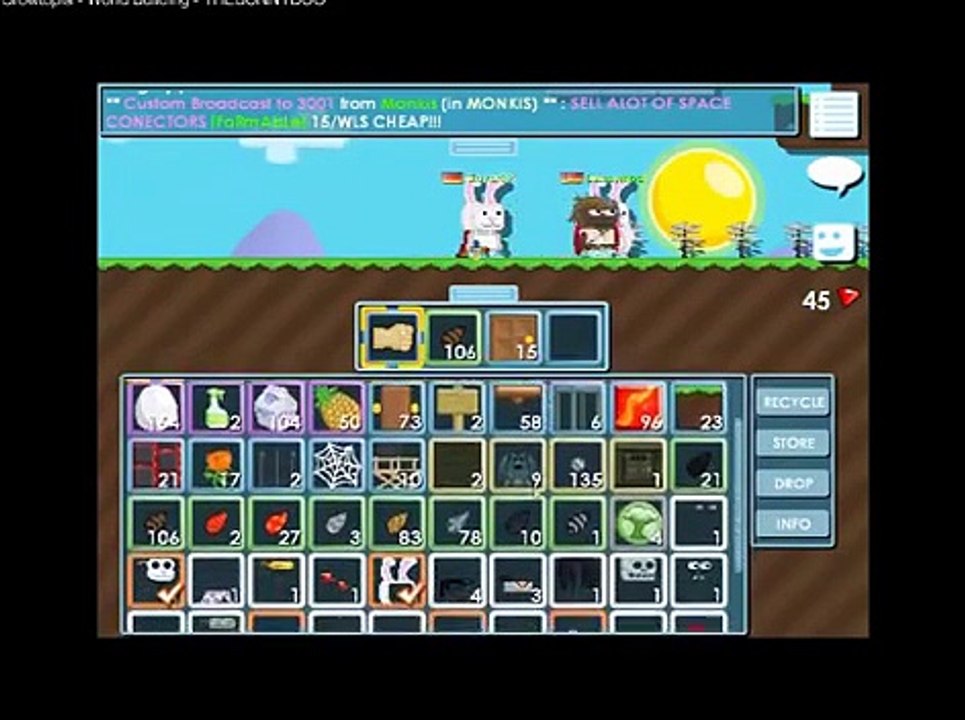
Task: Click the empty fourth hotbar slot
Action: tap(574, 338)
